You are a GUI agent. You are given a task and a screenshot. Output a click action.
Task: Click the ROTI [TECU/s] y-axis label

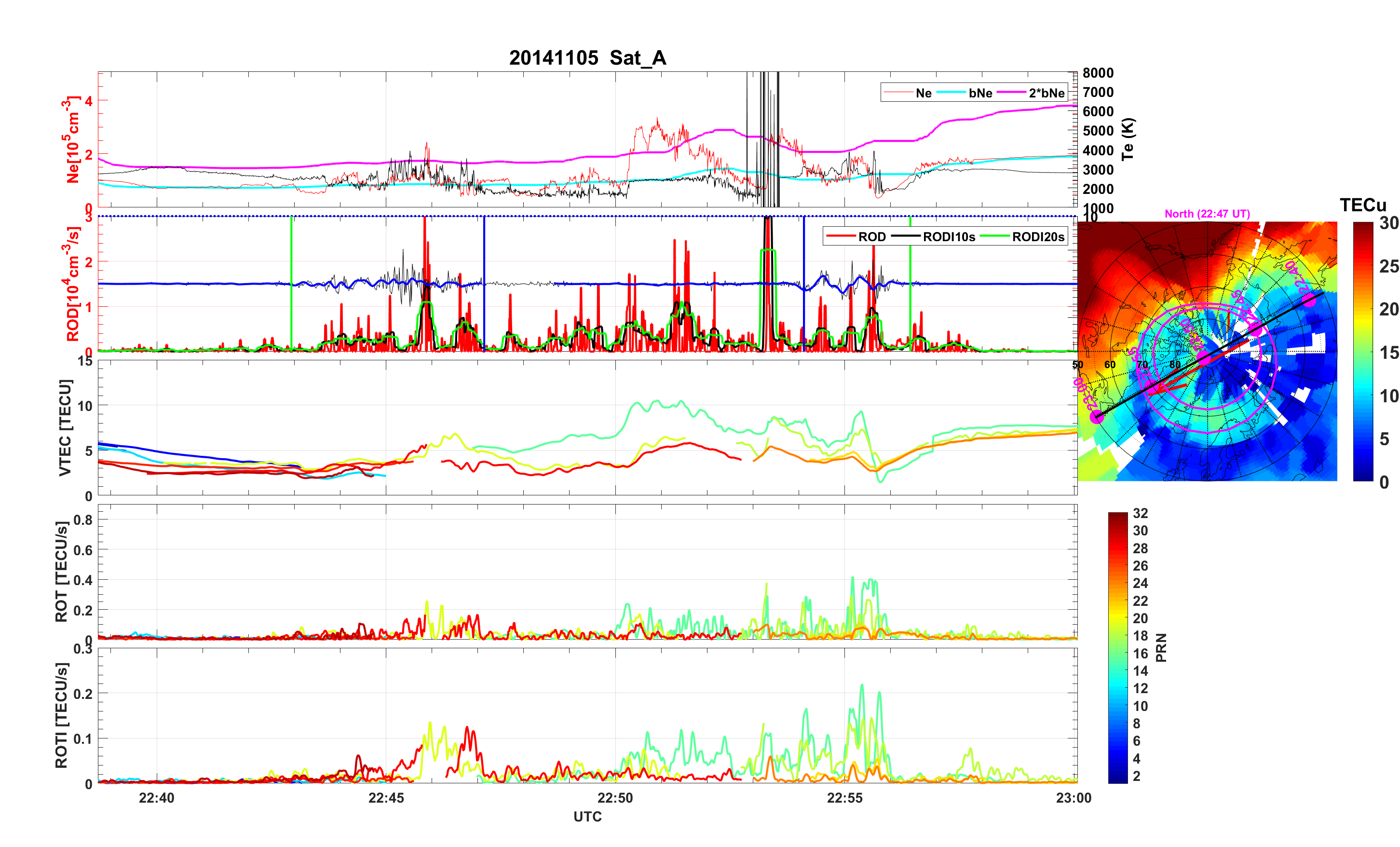coord(61,715)
